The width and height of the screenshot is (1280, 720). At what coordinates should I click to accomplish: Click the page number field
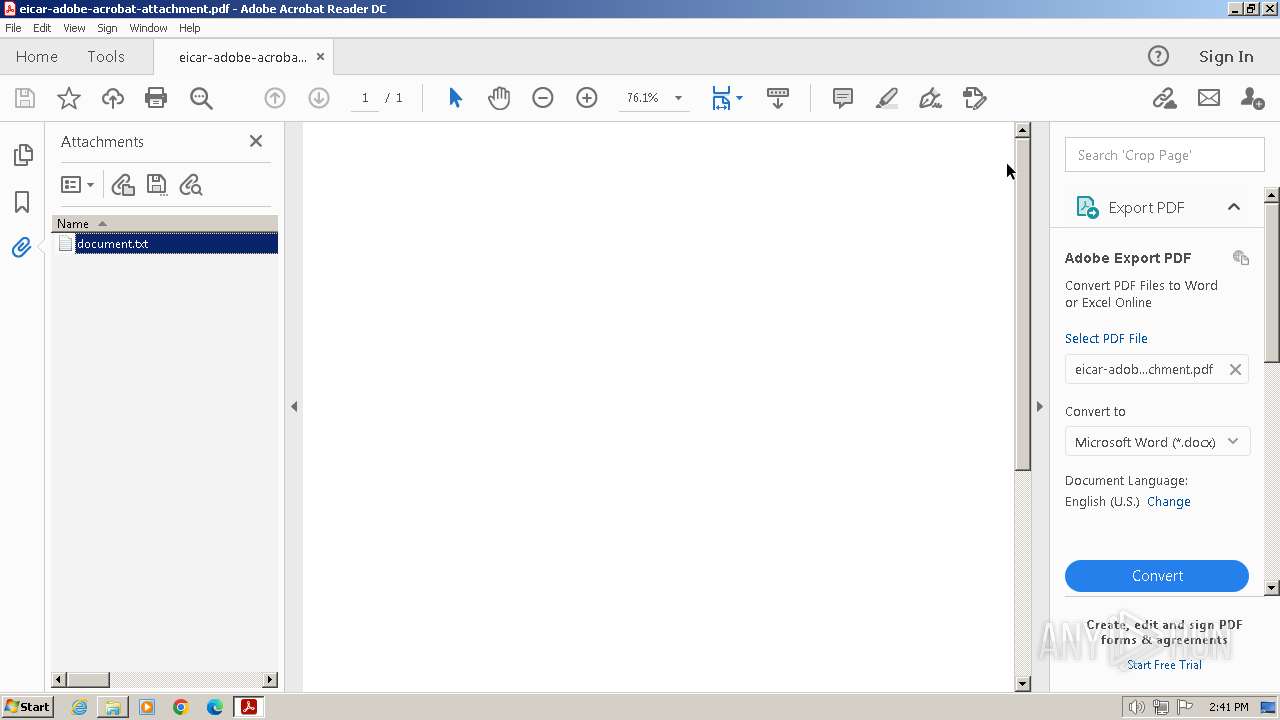pos(365,98)
